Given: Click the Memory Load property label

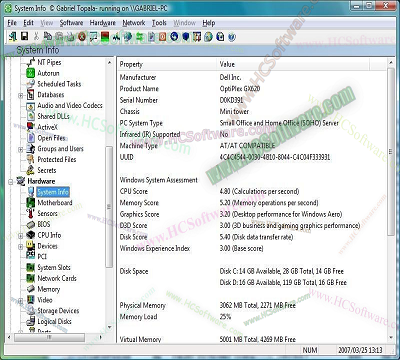Looking at the screenshot, I should click(x=138, y=317).
